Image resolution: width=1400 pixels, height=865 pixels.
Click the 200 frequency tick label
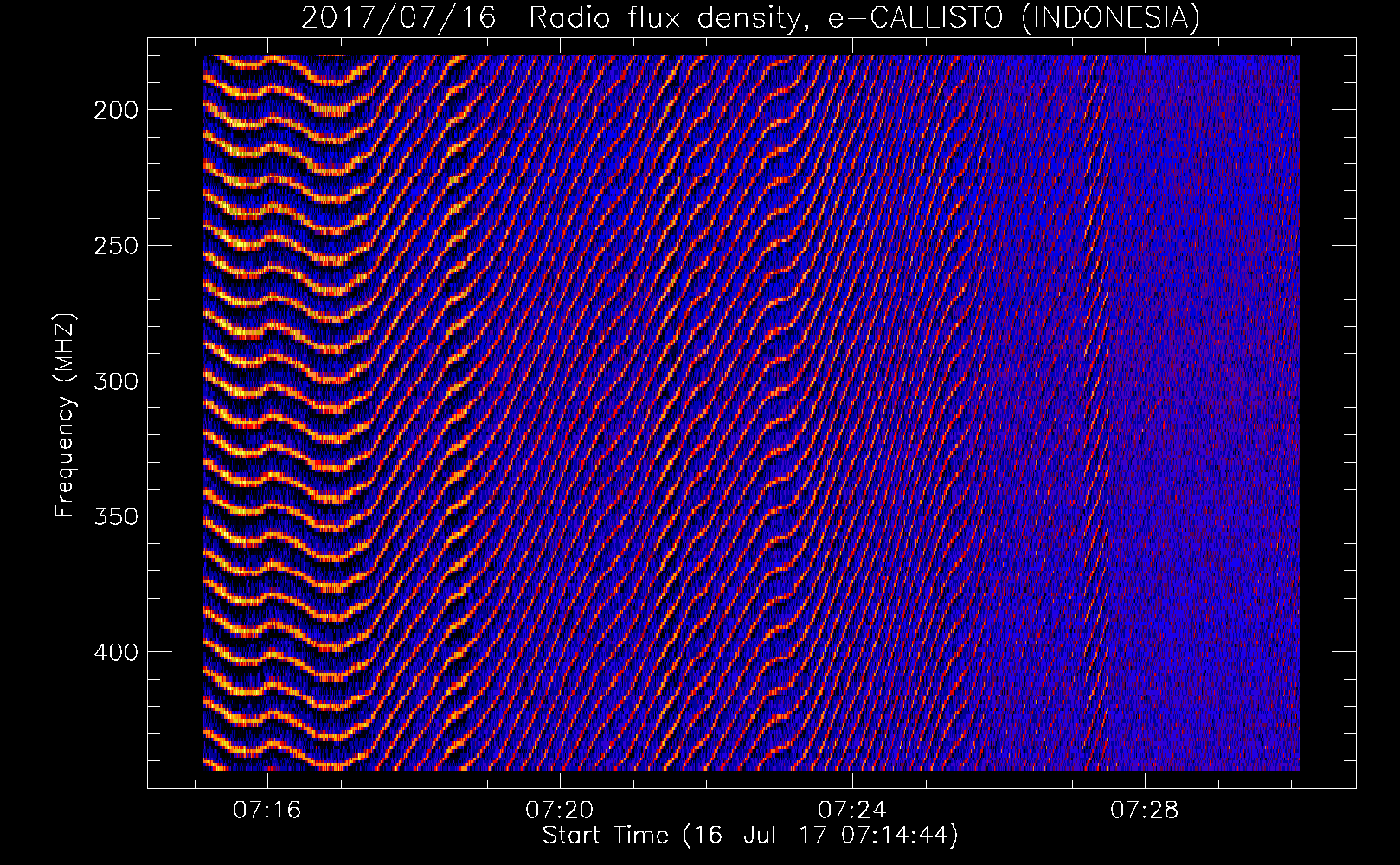coord(115,110)
